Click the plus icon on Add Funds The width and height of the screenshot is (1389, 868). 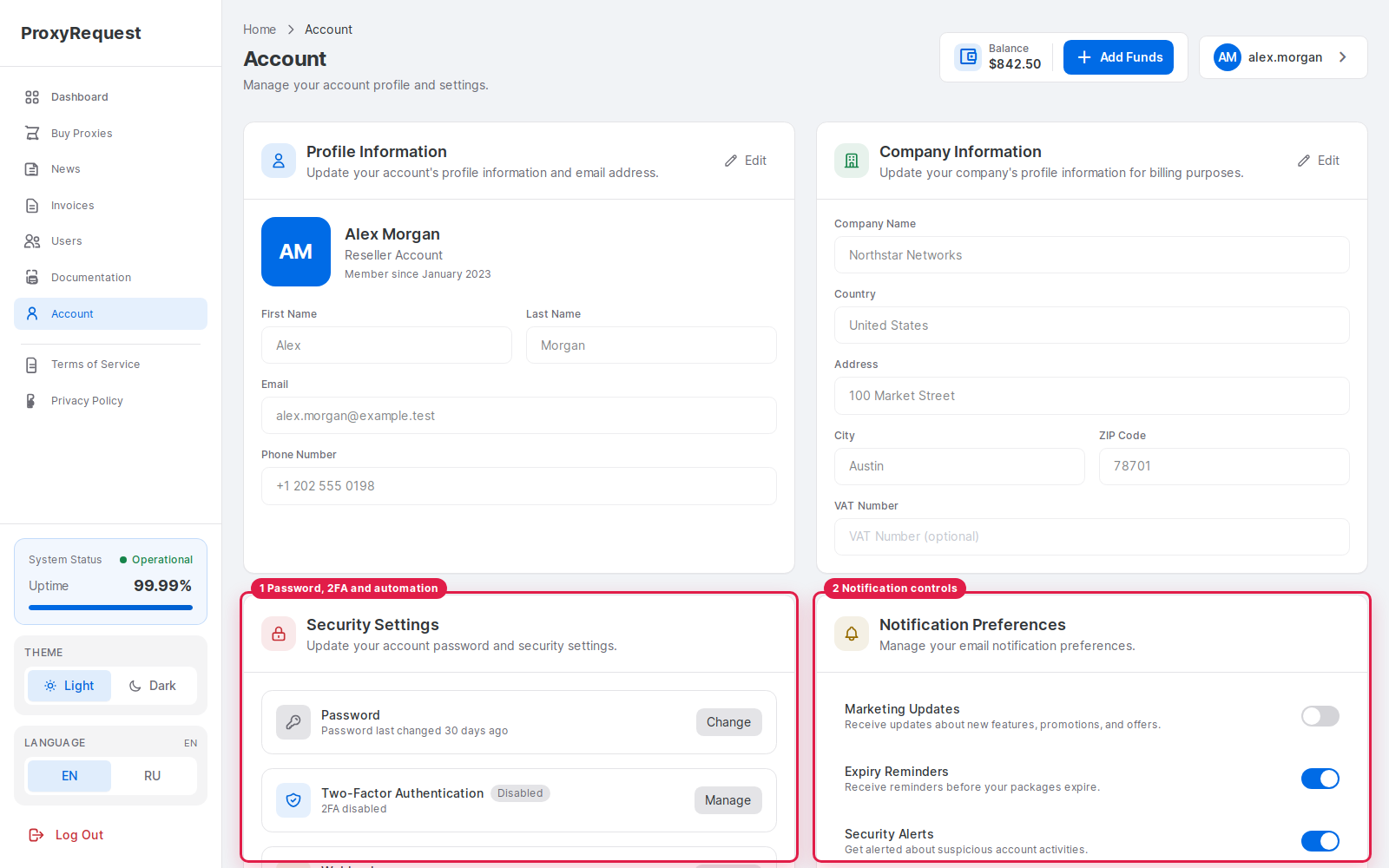pos(1084,57)
